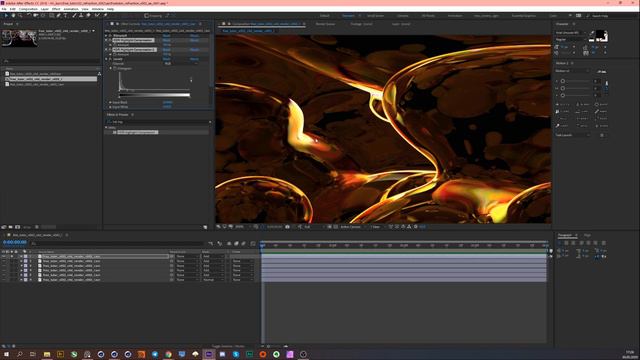
Task: Open the Effect menu
Action: pos(56,9)
